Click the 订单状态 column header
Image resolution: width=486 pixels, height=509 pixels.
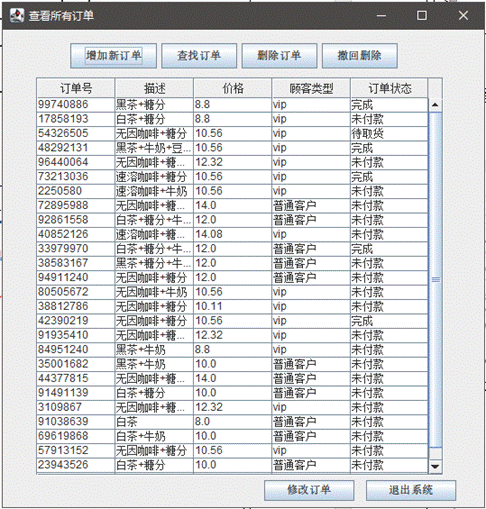tap(389, 88)
